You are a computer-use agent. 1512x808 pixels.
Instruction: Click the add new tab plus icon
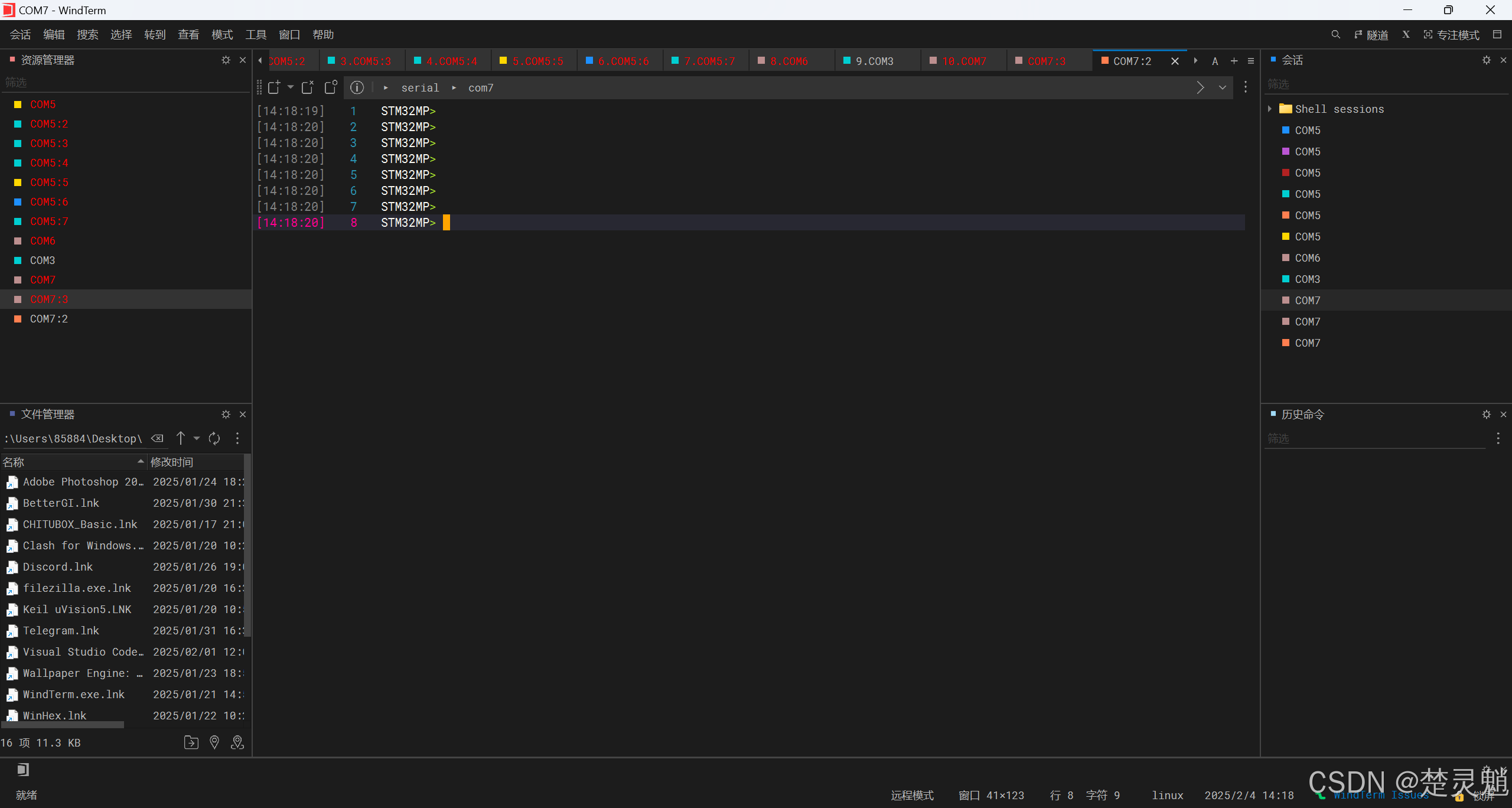point(1234,61)
